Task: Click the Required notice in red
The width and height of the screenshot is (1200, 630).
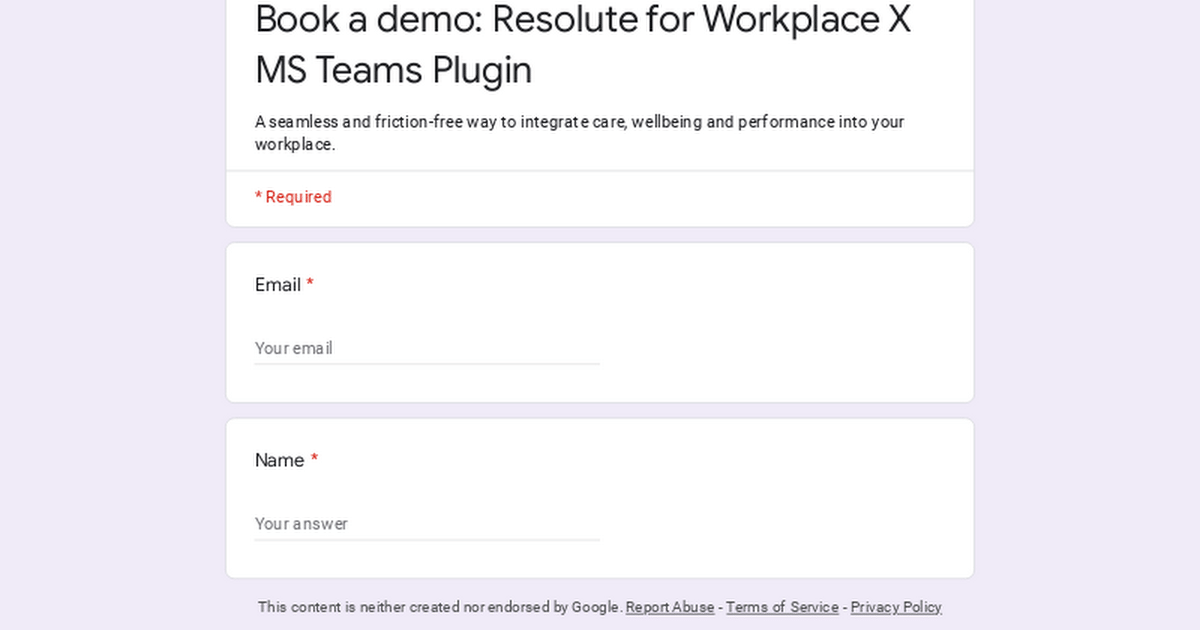Action: (293, 196)
